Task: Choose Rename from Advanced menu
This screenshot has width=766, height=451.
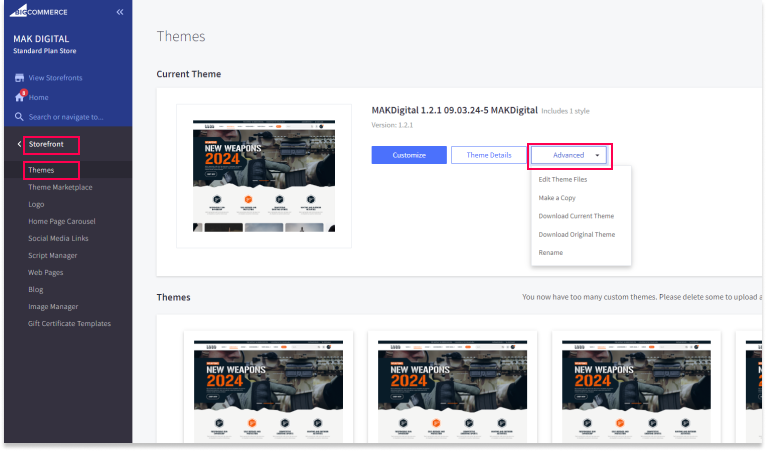Action: 551,253
